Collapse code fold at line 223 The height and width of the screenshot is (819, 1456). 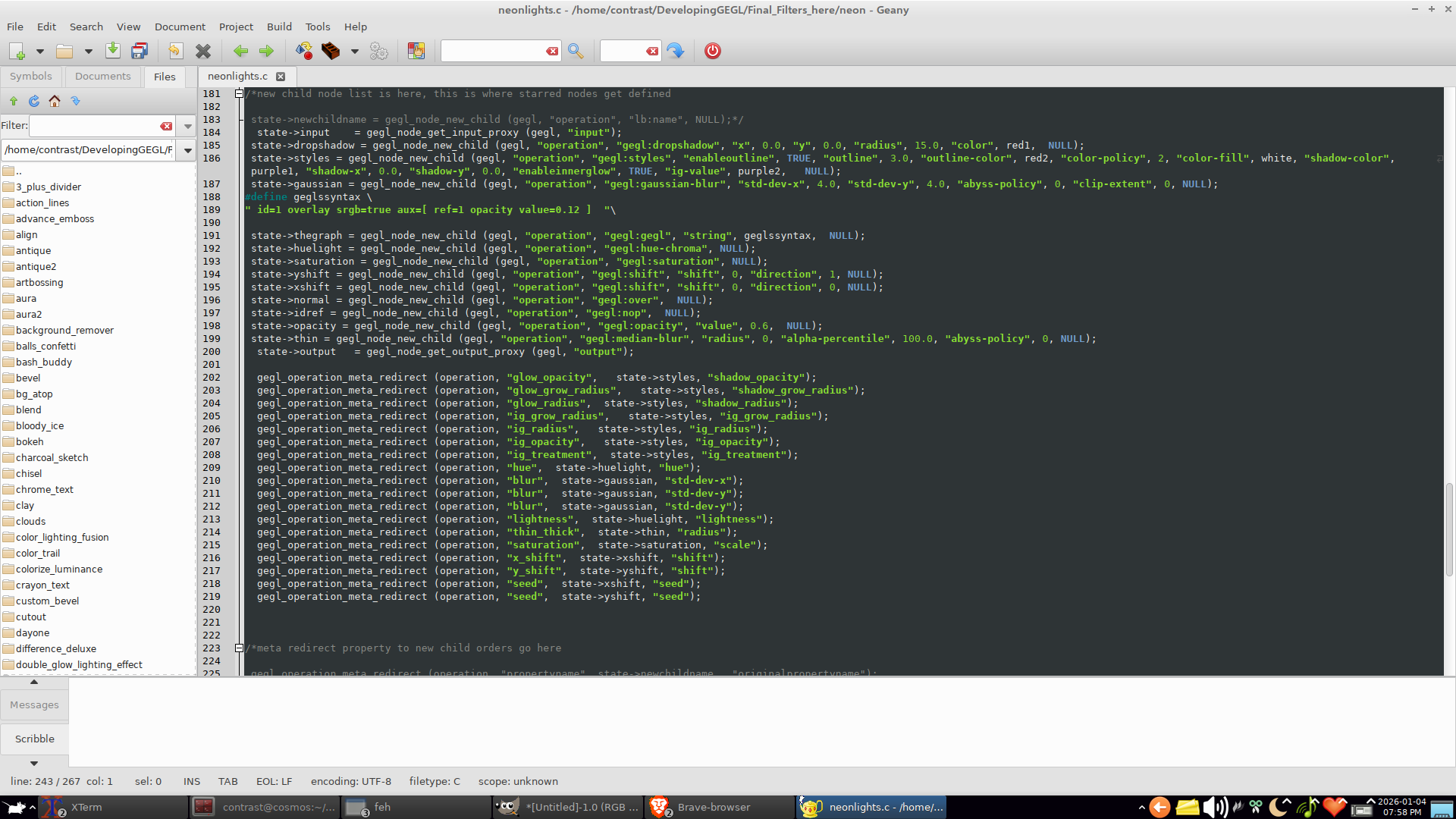[239, 648]
